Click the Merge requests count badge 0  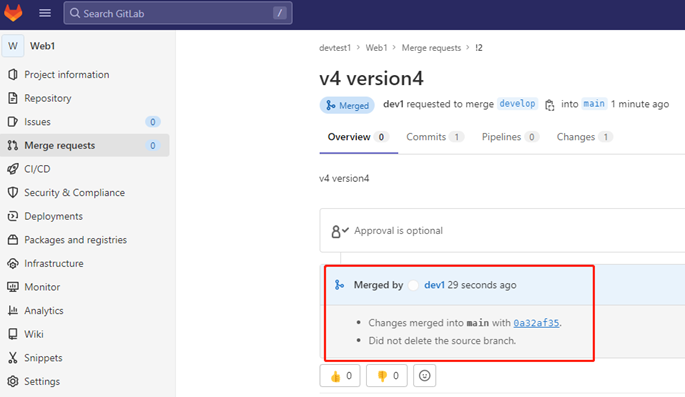coord(152,145)
